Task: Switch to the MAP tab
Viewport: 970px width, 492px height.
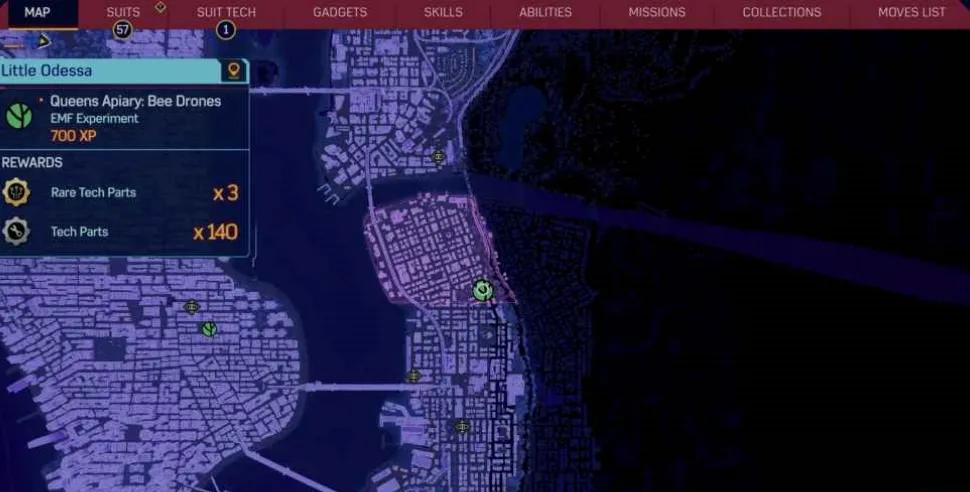Action: point(37,12)
